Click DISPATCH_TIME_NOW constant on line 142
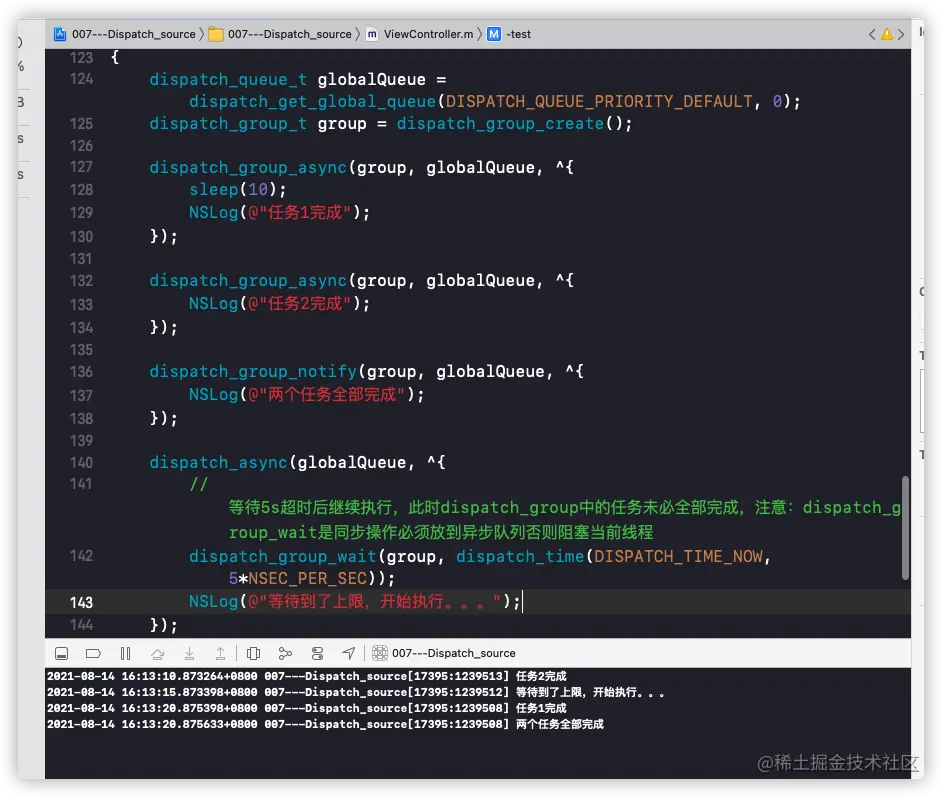Image resolution: width=942 pixels, height=797 pixels. point(679,557)
